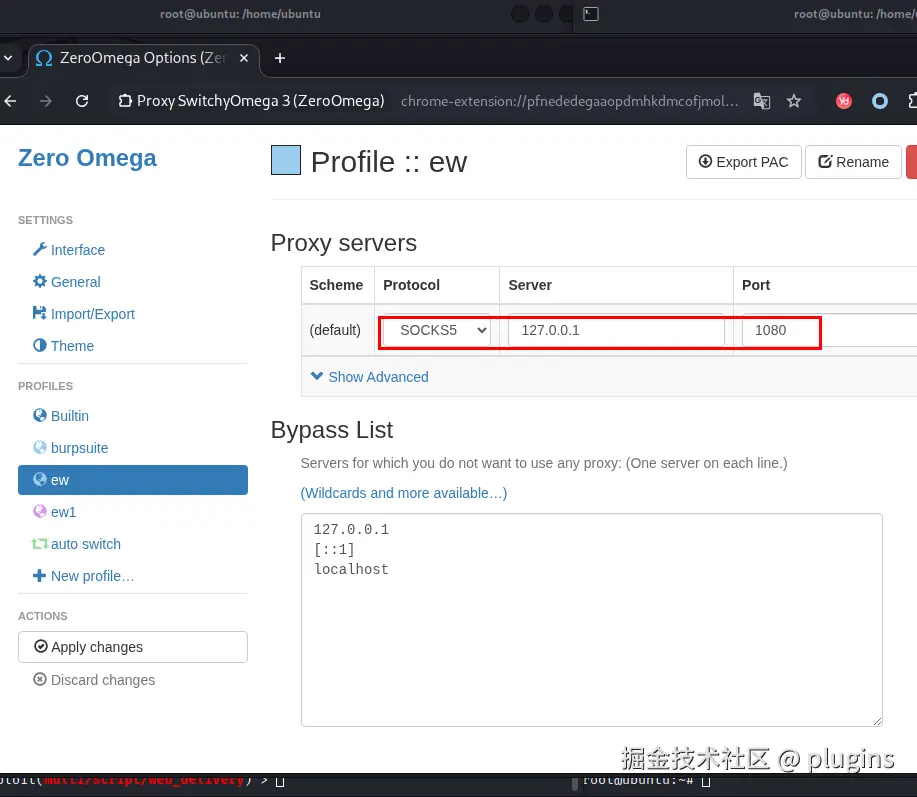917x797 pixels.
Task: Close the ZeroOmega Options tab
Action: (244, 58)
